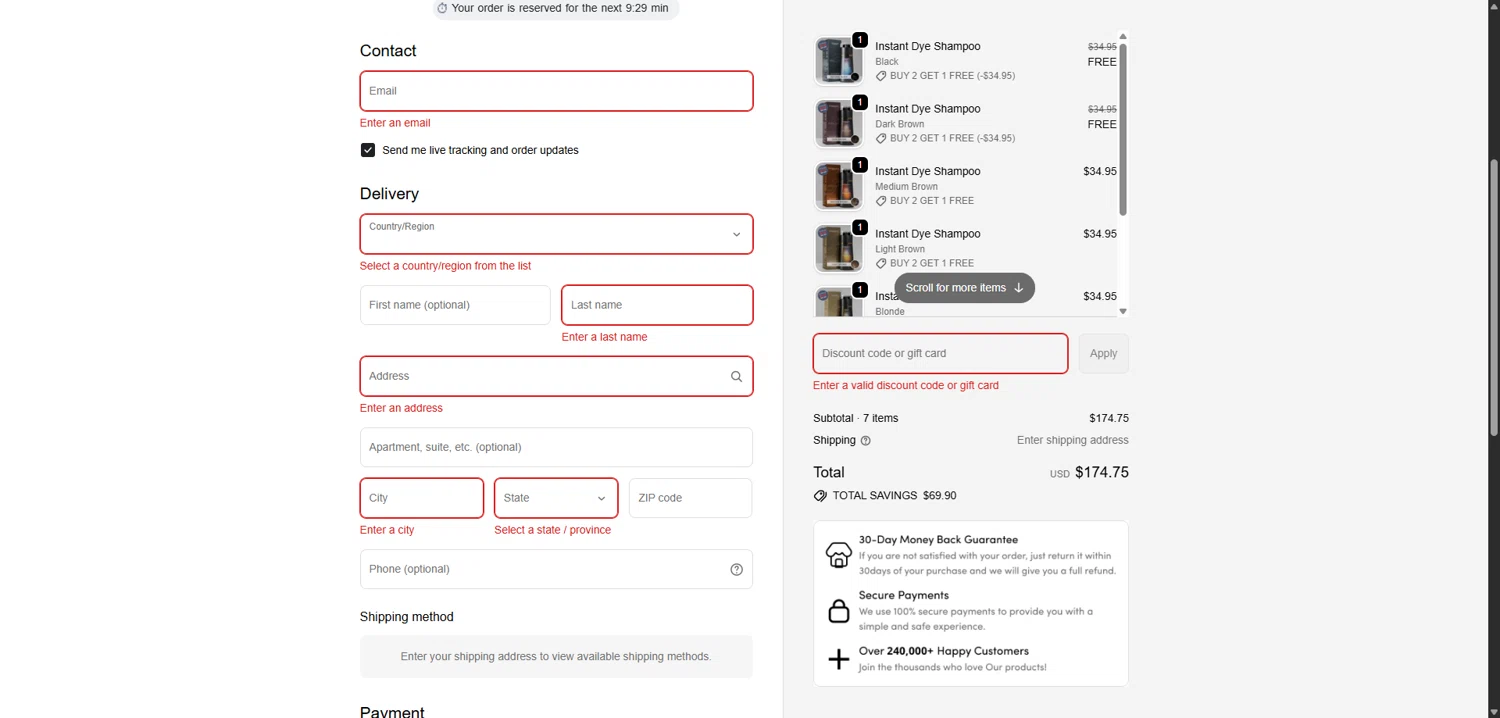Click the tag icon beside TOTAL SAVINGS

tap(820, 496)
